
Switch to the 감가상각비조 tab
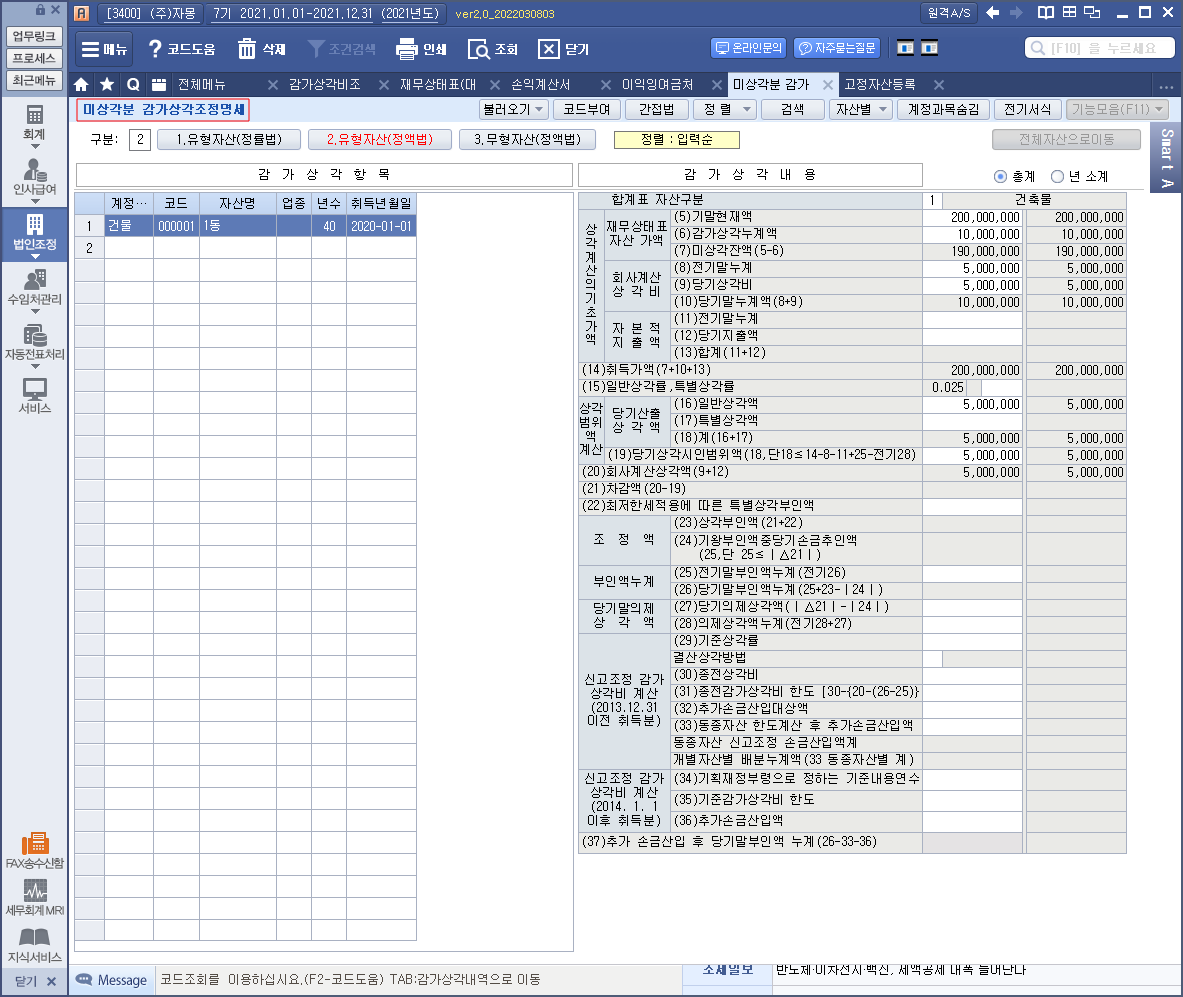324,85
